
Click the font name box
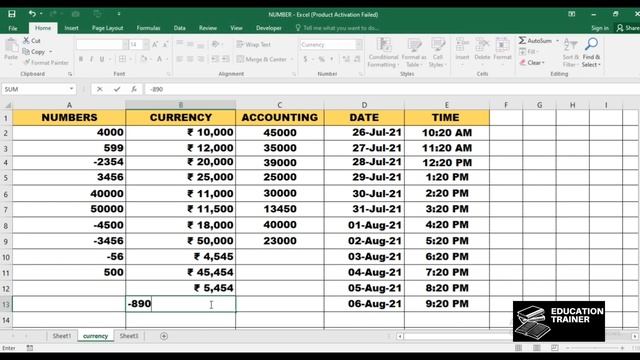point(100,44)
